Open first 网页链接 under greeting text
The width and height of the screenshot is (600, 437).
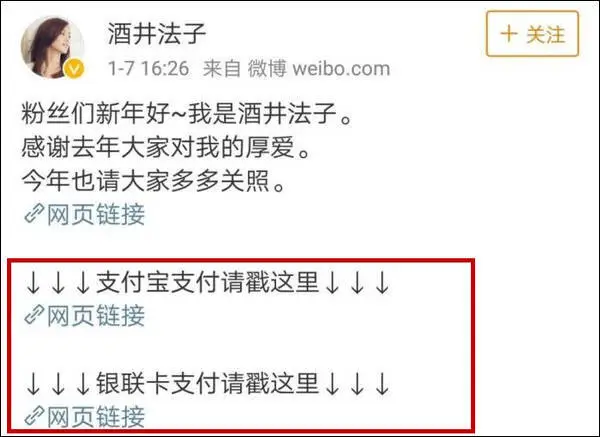tap(85, 214)
